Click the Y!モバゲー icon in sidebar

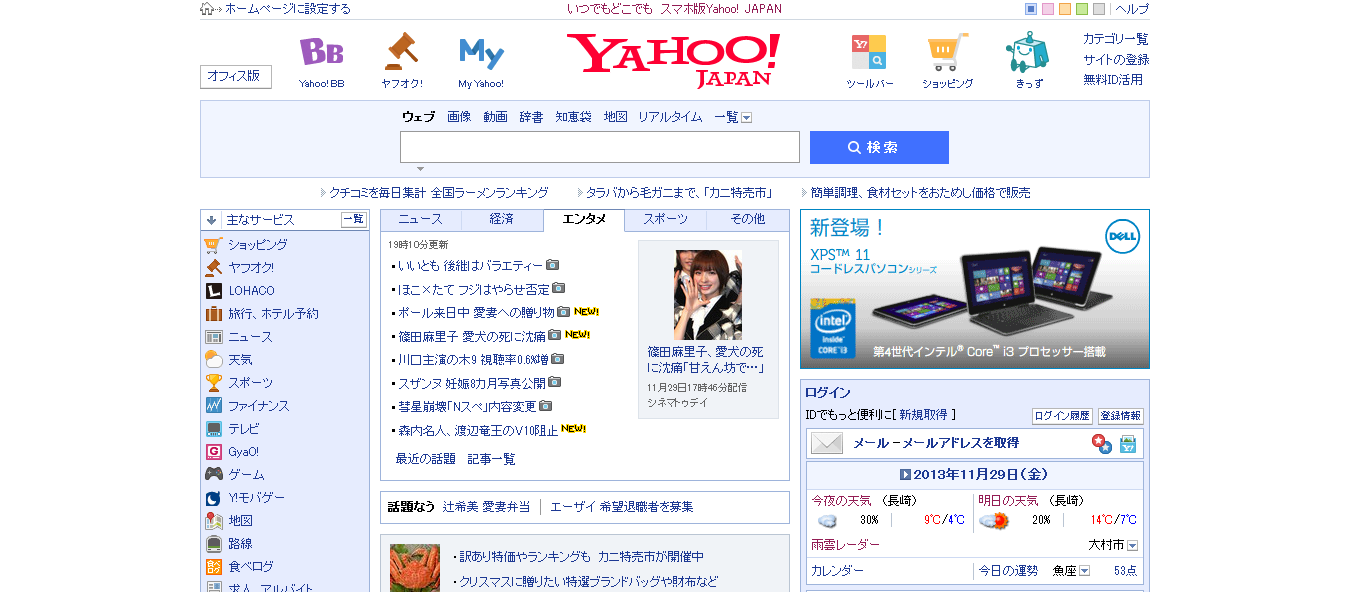point(213,497)
